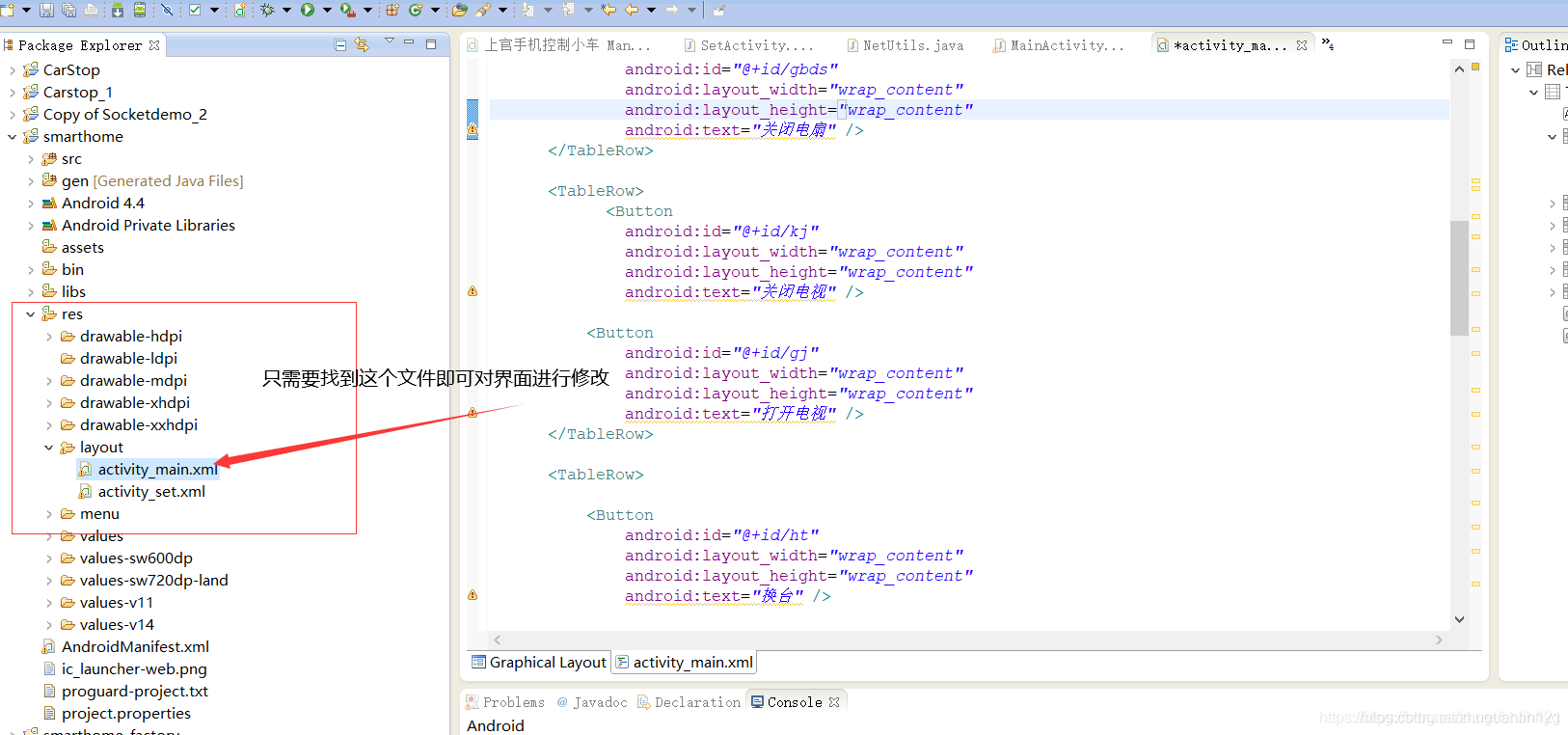Close the activity_main.xml editor tab

click(1302, 45)
